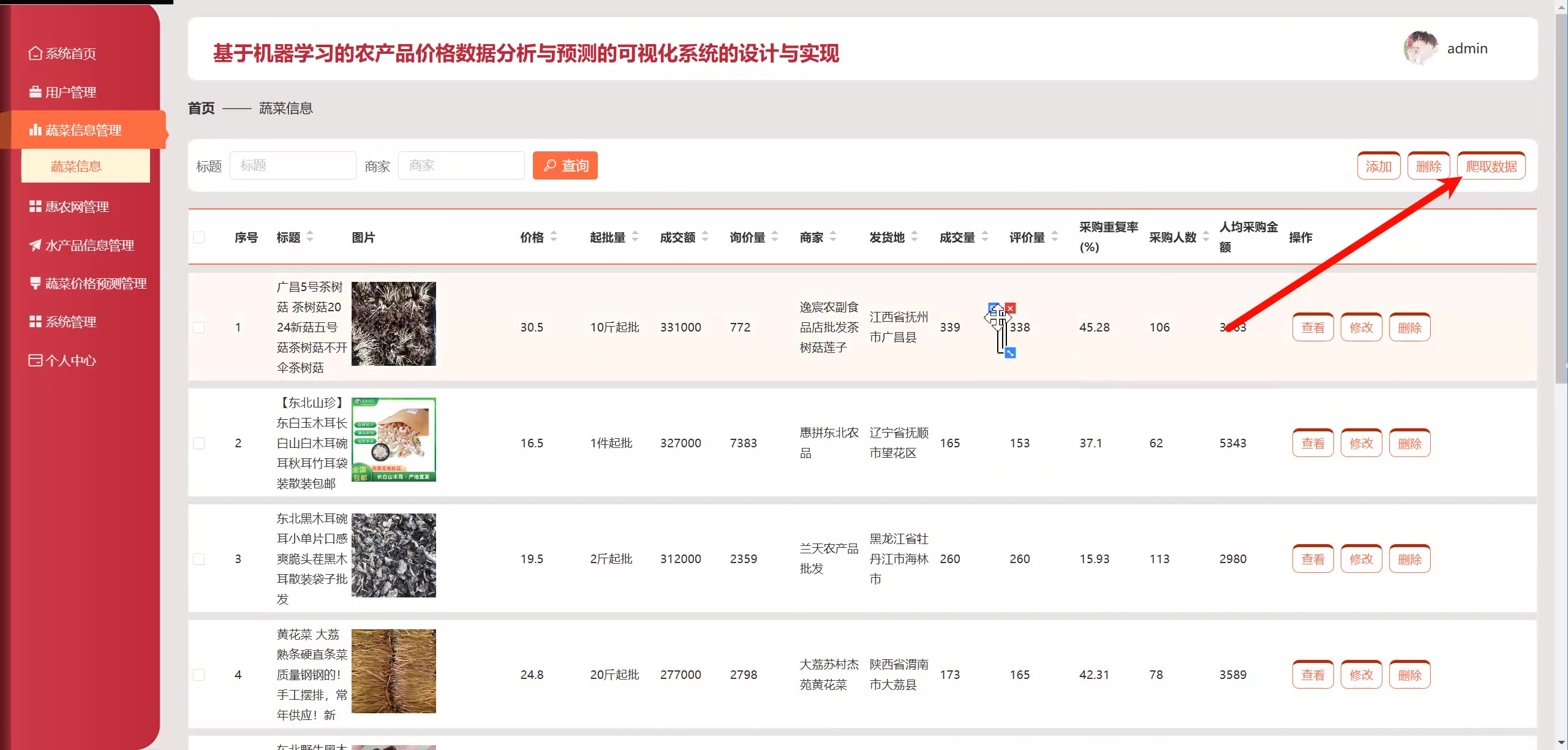
Task: Click 删除 for row 2
Action: [x=1410, y=444]
